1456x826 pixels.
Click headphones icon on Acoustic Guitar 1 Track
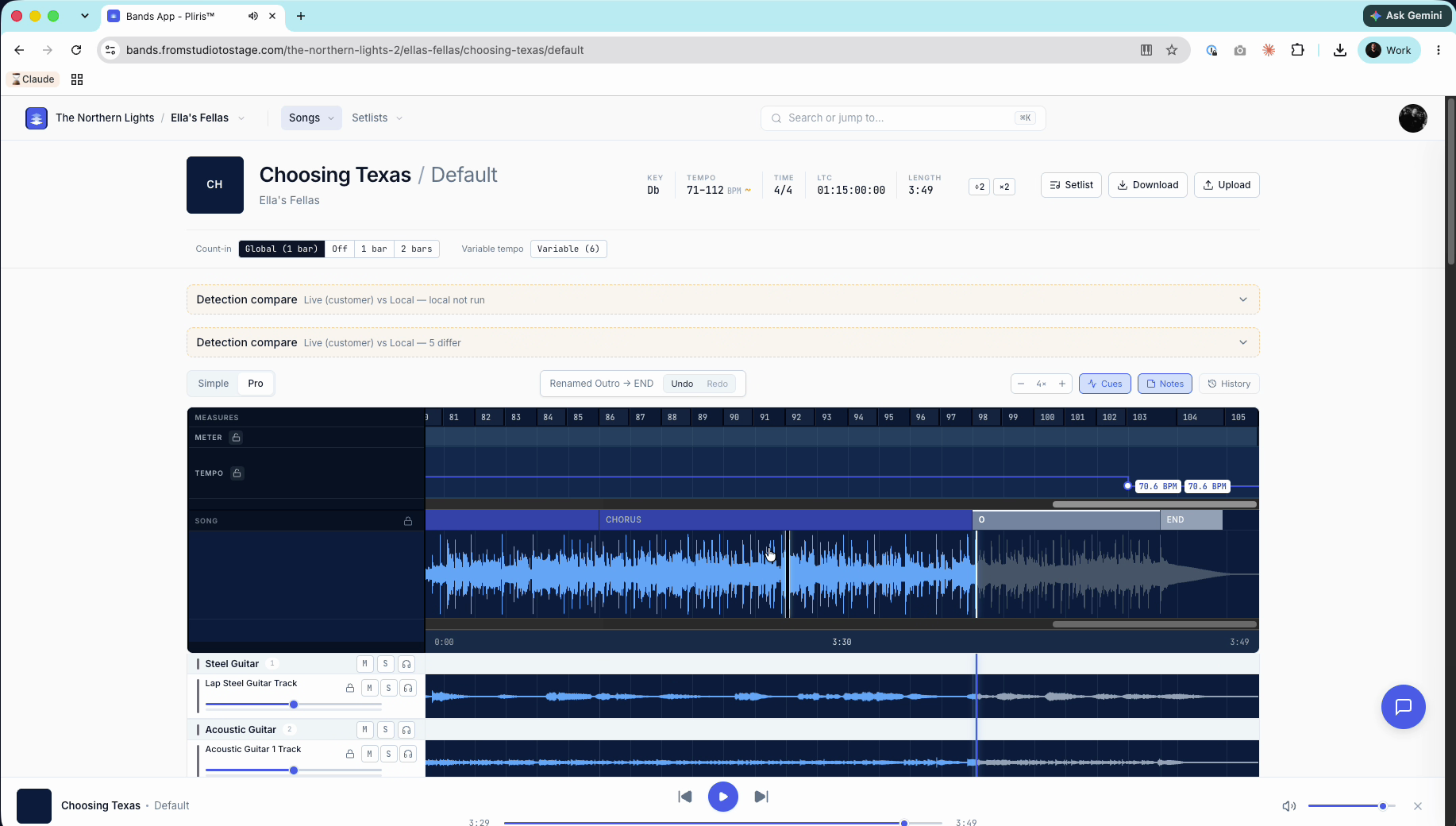(x=408, y=754)
